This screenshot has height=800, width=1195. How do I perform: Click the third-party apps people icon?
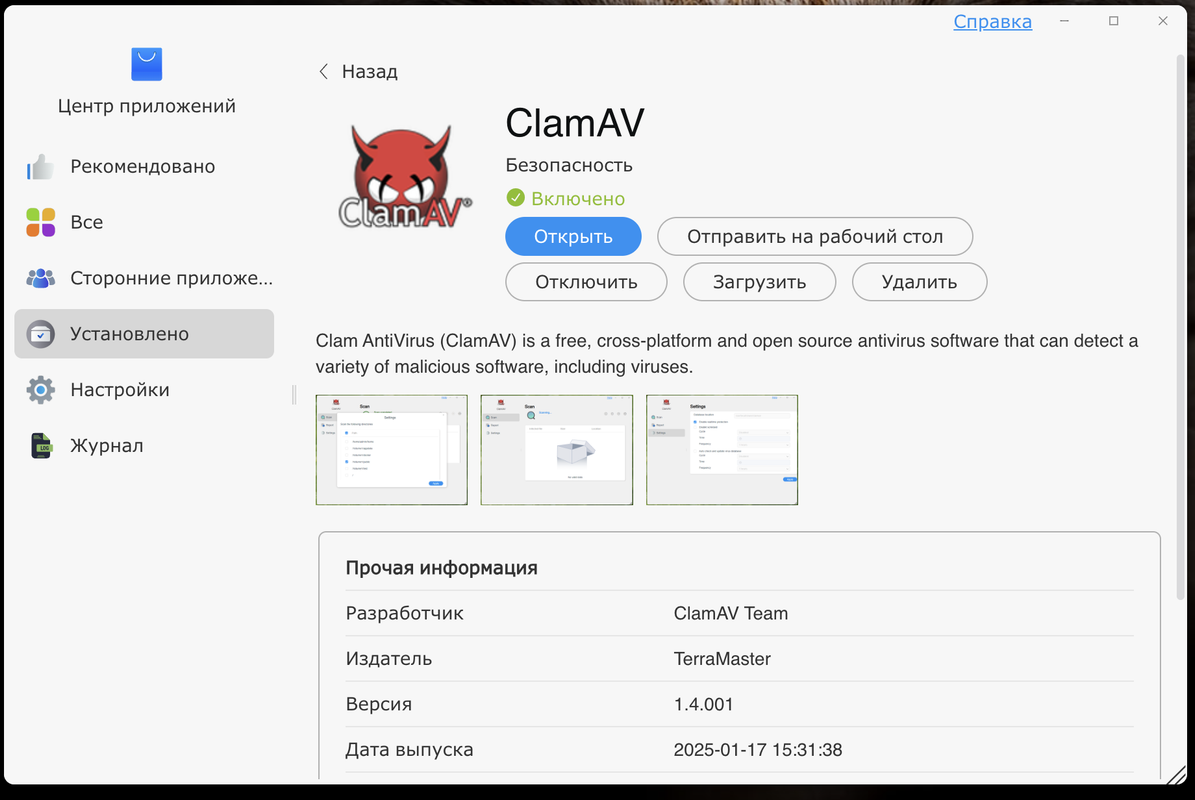click(x=40, y=278)
